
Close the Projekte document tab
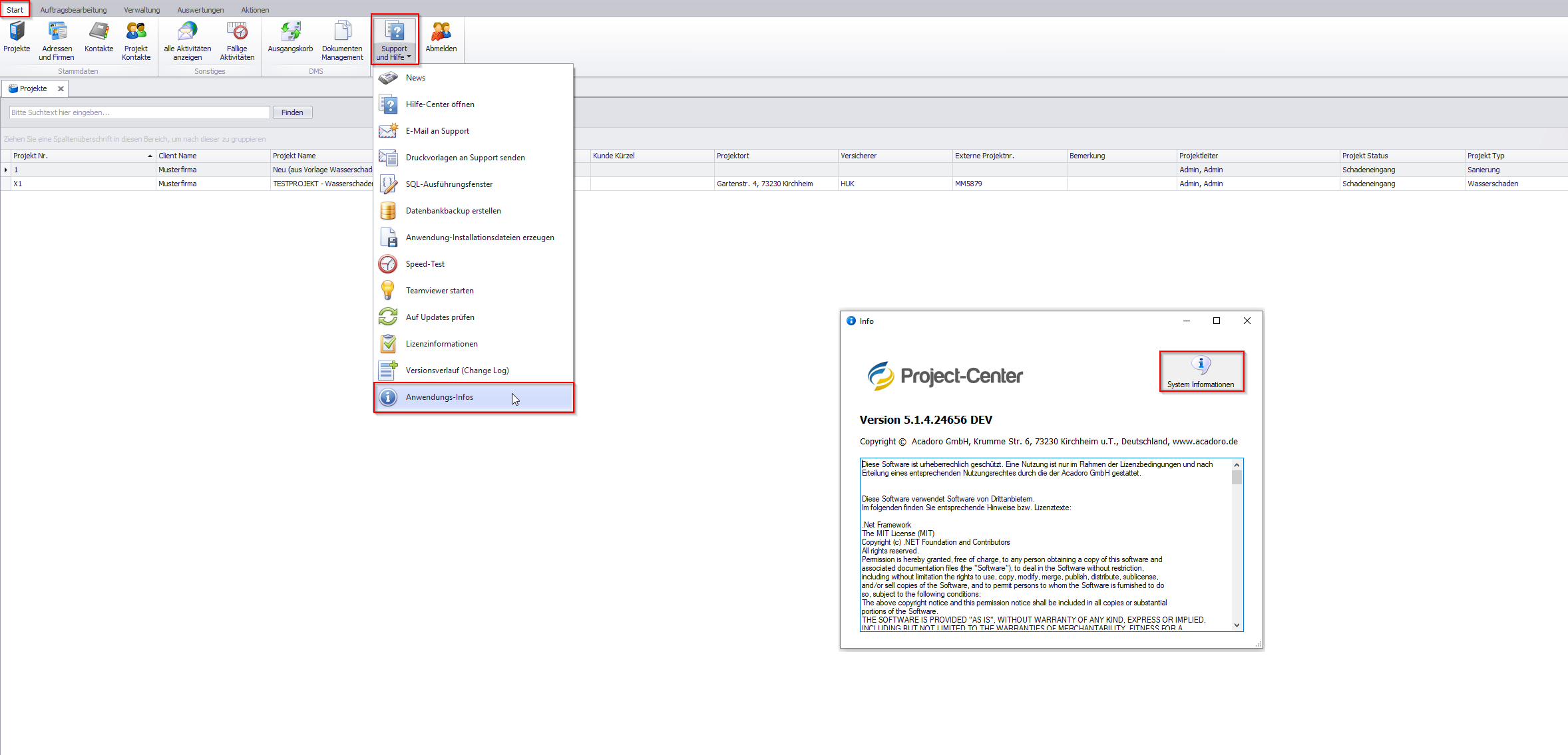click(61, 88)
